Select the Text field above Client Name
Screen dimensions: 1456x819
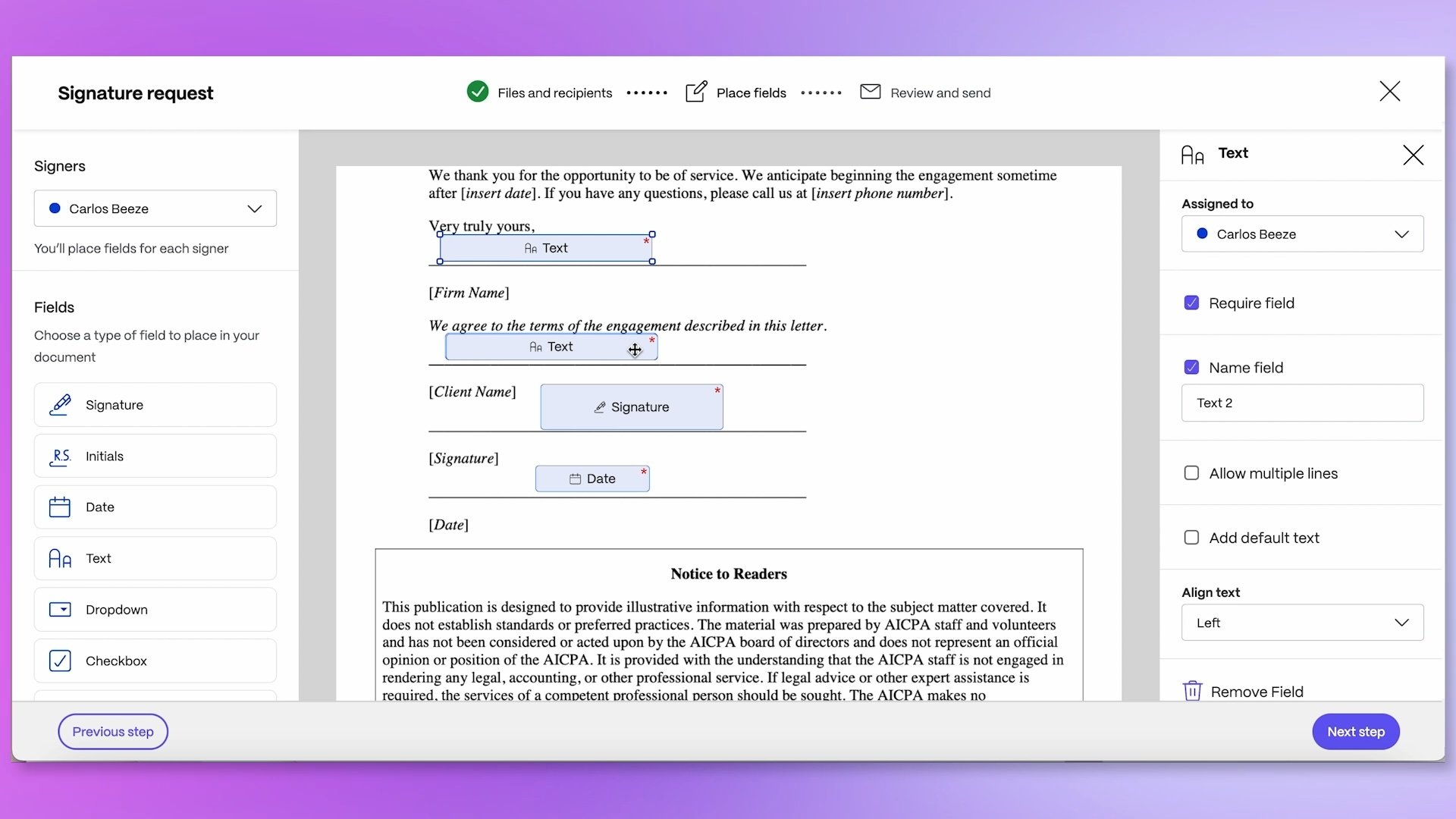point(551,347)
